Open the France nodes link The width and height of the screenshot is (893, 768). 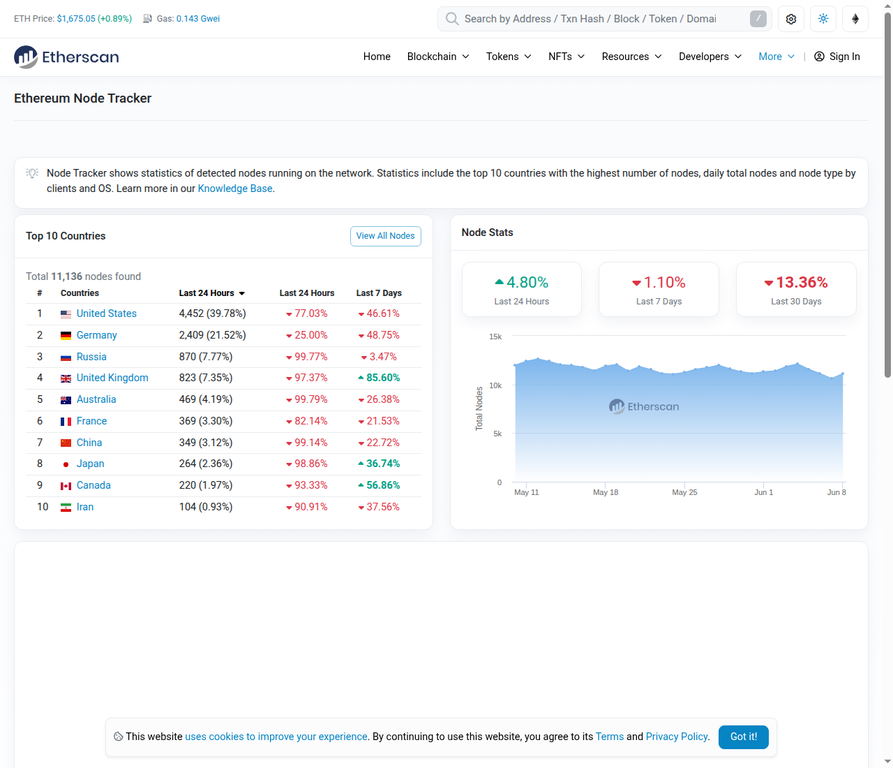tap(92, 421)
